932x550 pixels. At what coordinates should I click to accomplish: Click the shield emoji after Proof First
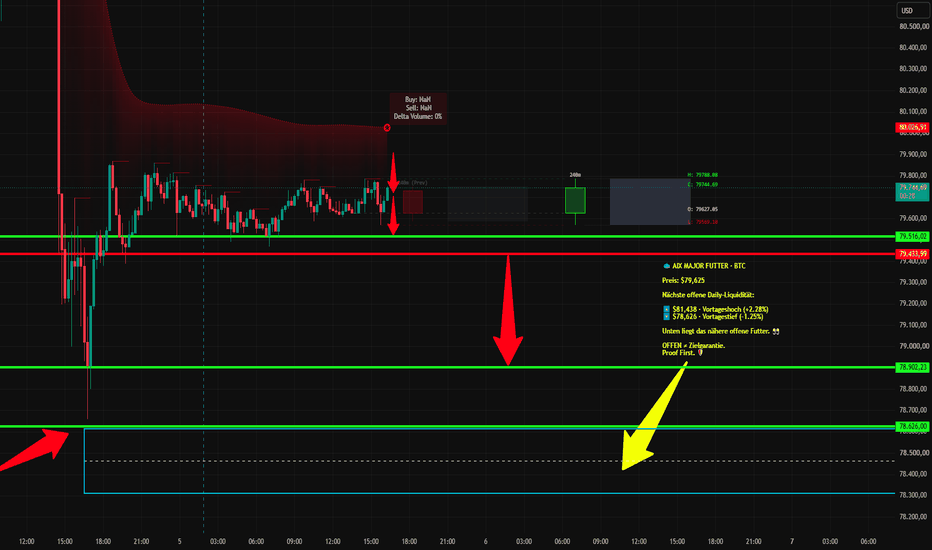coord(700,353)
